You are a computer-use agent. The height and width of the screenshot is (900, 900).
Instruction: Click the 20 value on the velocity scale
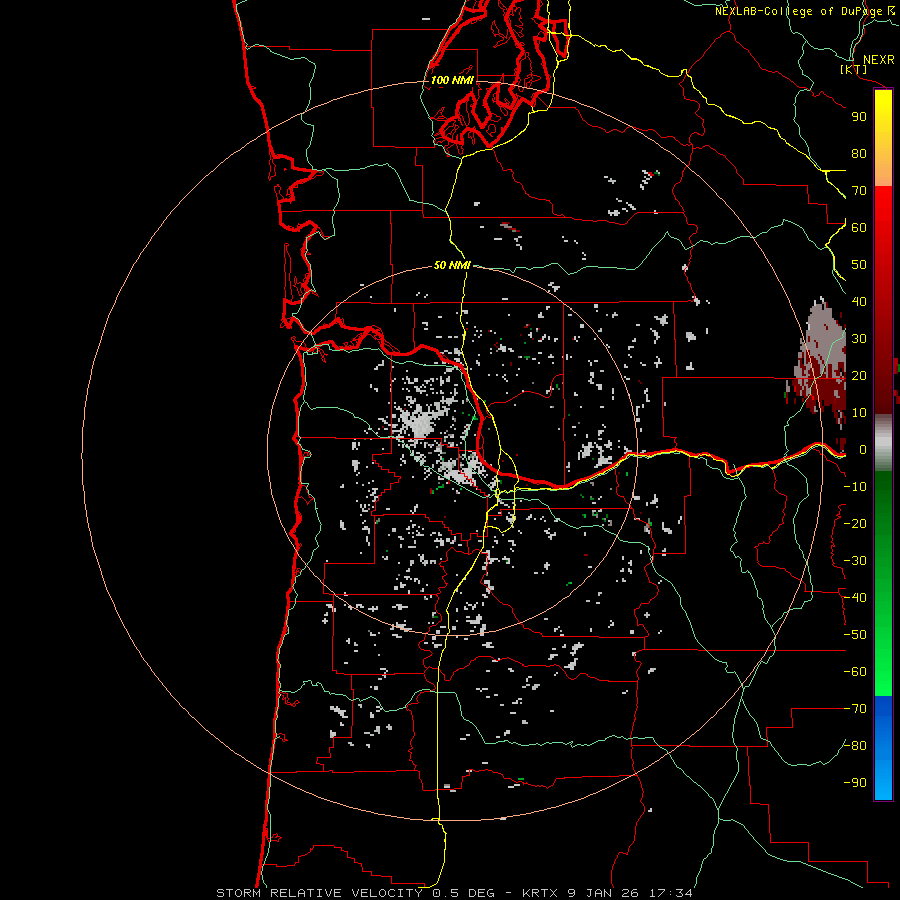pyautogui.click(x=859, y=375)
